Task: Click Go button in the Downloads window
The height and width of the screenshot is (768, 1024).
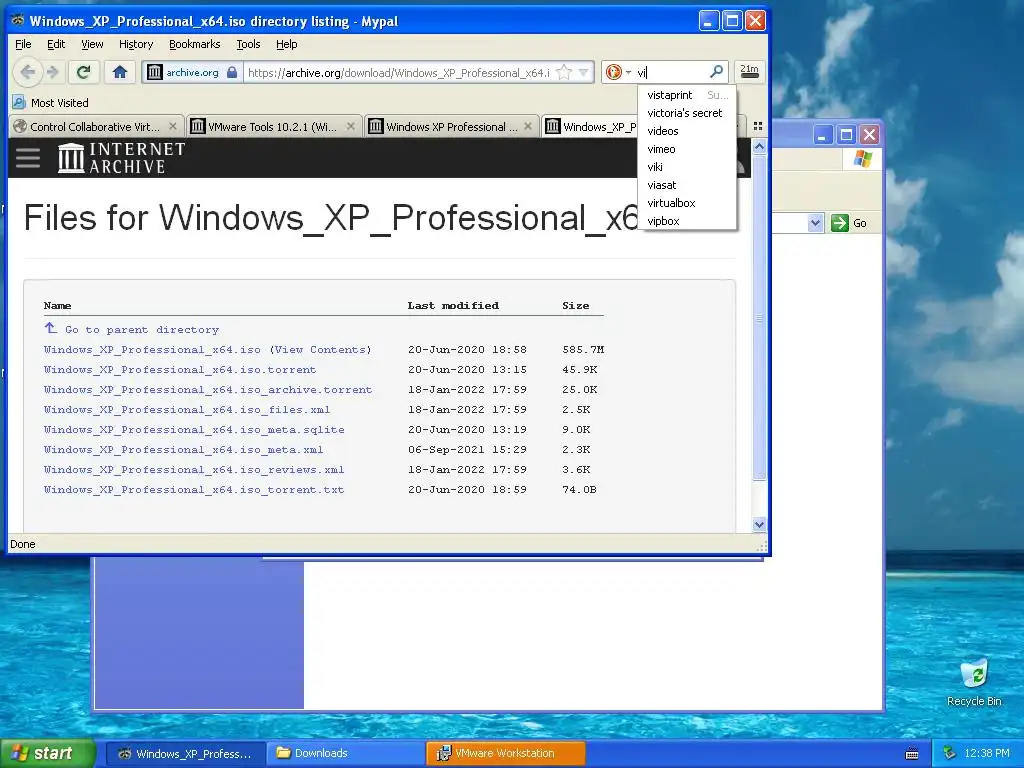Action: 849,223
